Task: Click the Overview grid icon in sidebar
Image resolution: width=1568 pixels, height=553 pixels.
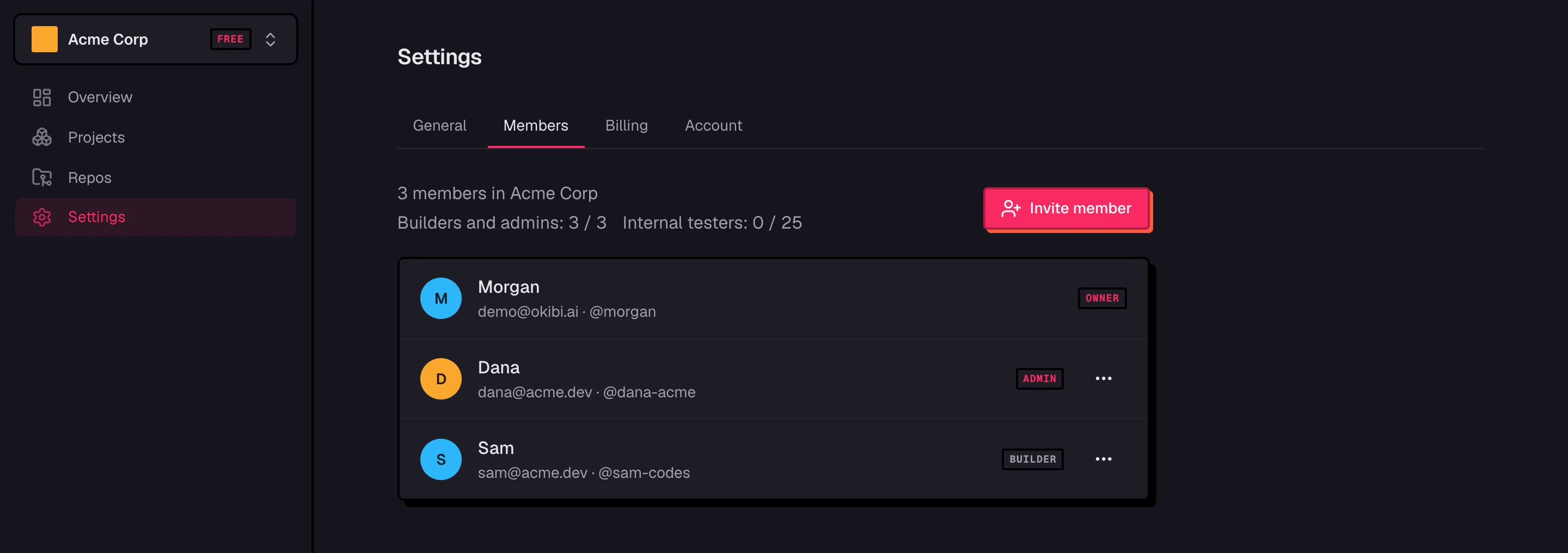Action: (41, 97)
